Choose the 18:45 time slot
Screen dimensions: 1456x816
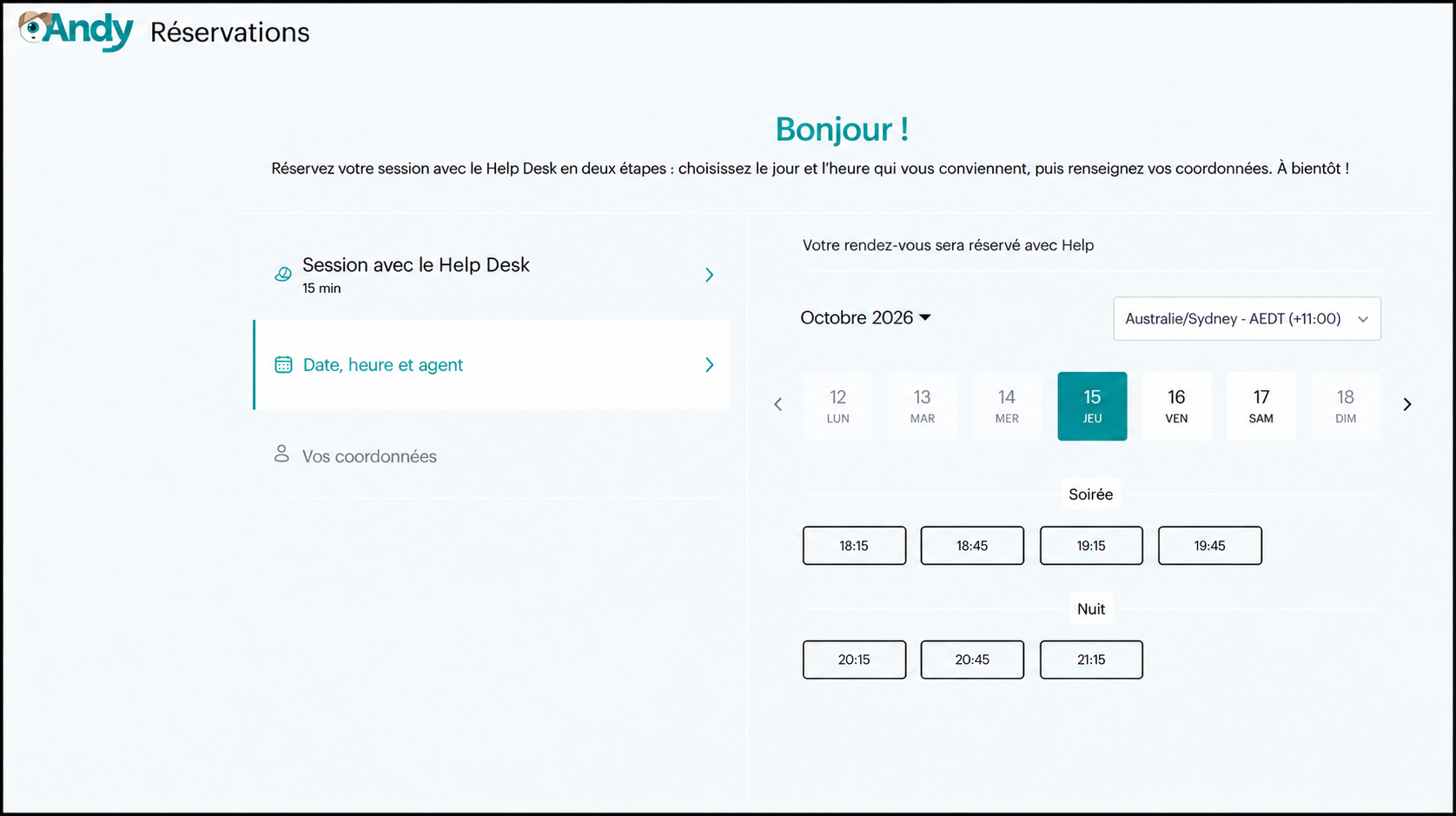coord(972,546)
